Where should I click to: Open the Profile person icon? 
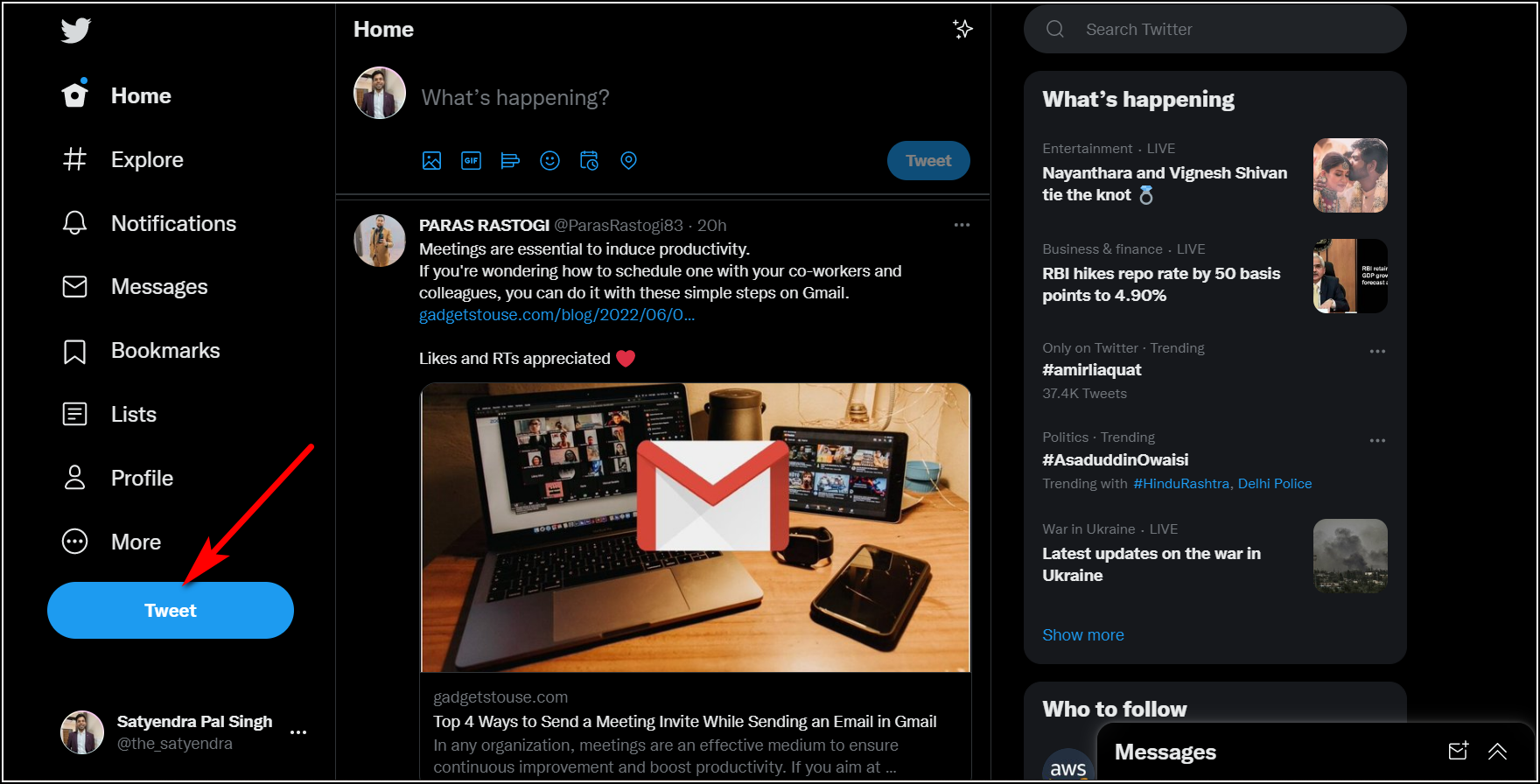(x=75, y=478)
